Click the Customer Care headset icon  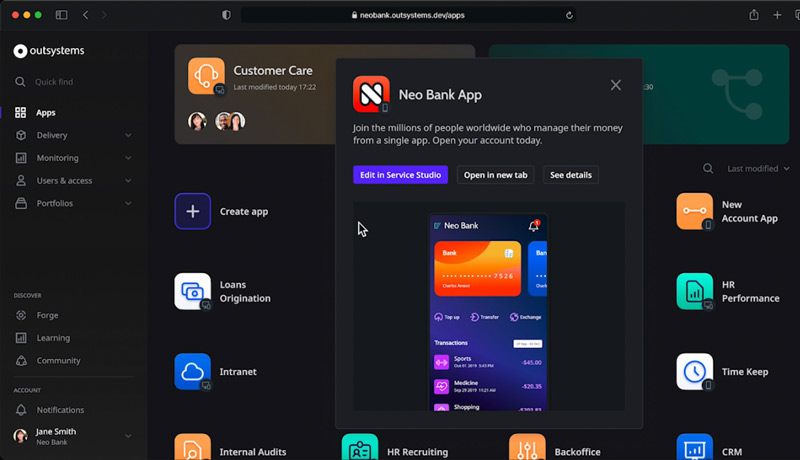[206, 76]
